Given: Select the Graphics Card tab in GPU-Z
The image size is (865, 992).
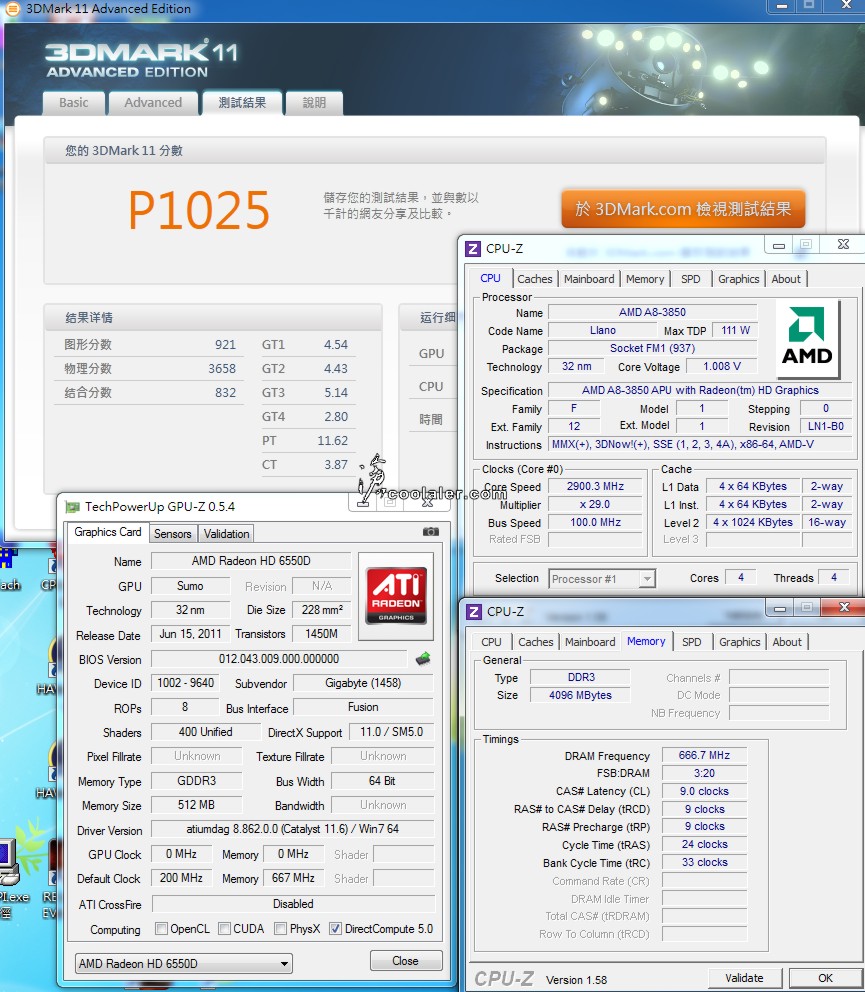Looking at the screenshot, I should [108, 532].
